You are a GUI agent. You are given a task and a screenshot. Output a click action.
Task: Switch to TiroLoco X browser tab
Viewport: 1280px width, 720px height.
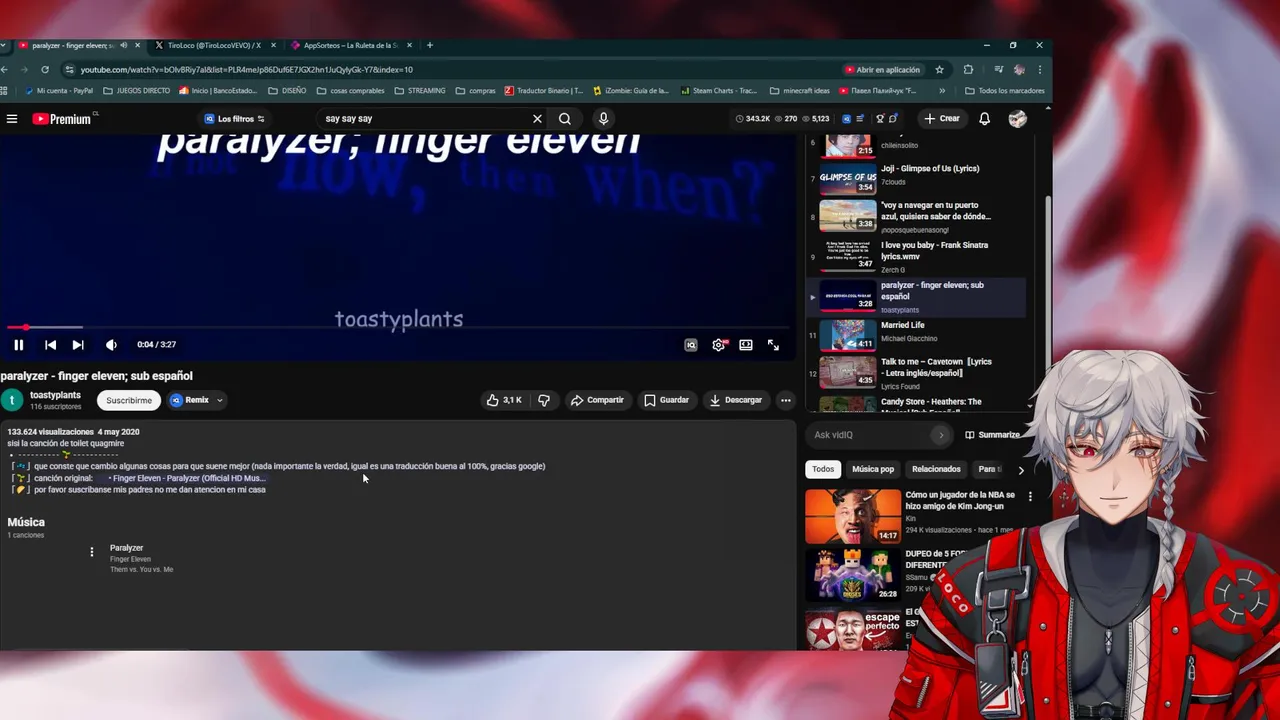point(213,45)
